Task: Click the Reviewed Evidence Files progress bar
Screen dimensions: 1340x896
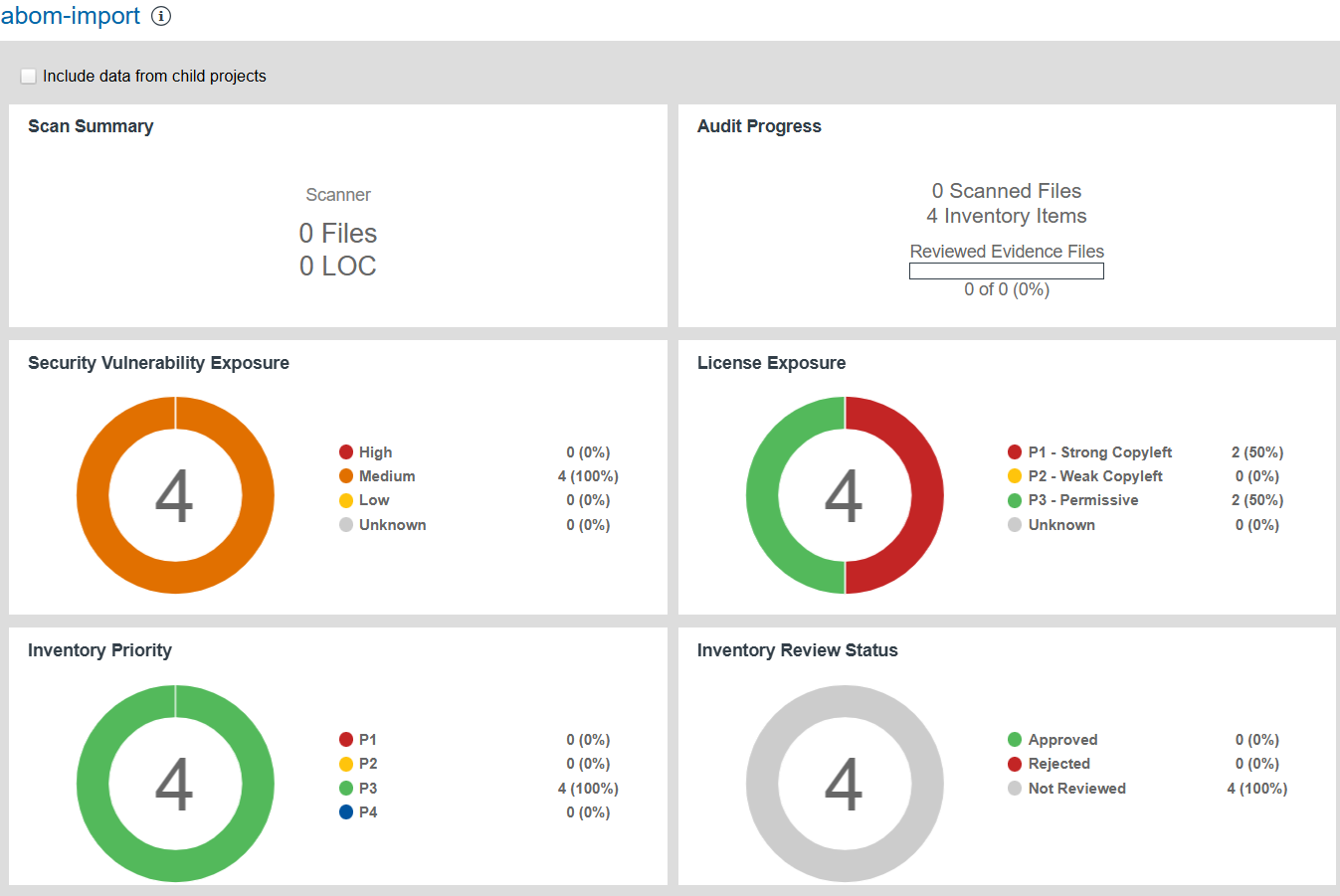Action: (1006, 271)
